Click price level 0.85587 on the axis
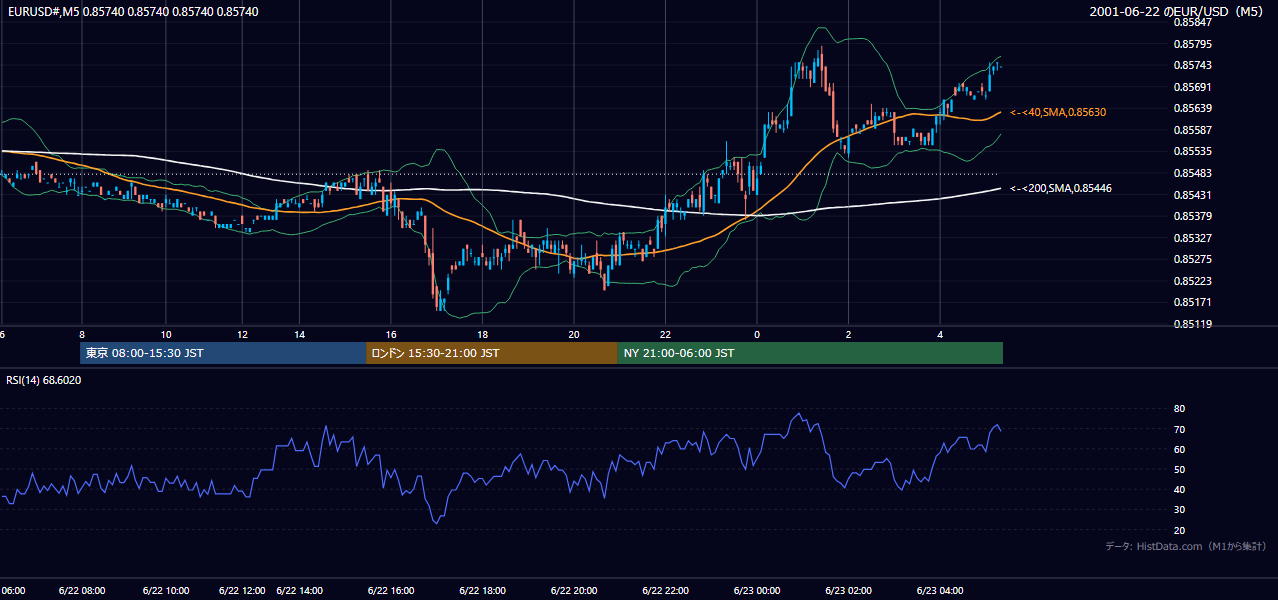Viewport: 1278px width, 600px height. (x=1192, y=130)
